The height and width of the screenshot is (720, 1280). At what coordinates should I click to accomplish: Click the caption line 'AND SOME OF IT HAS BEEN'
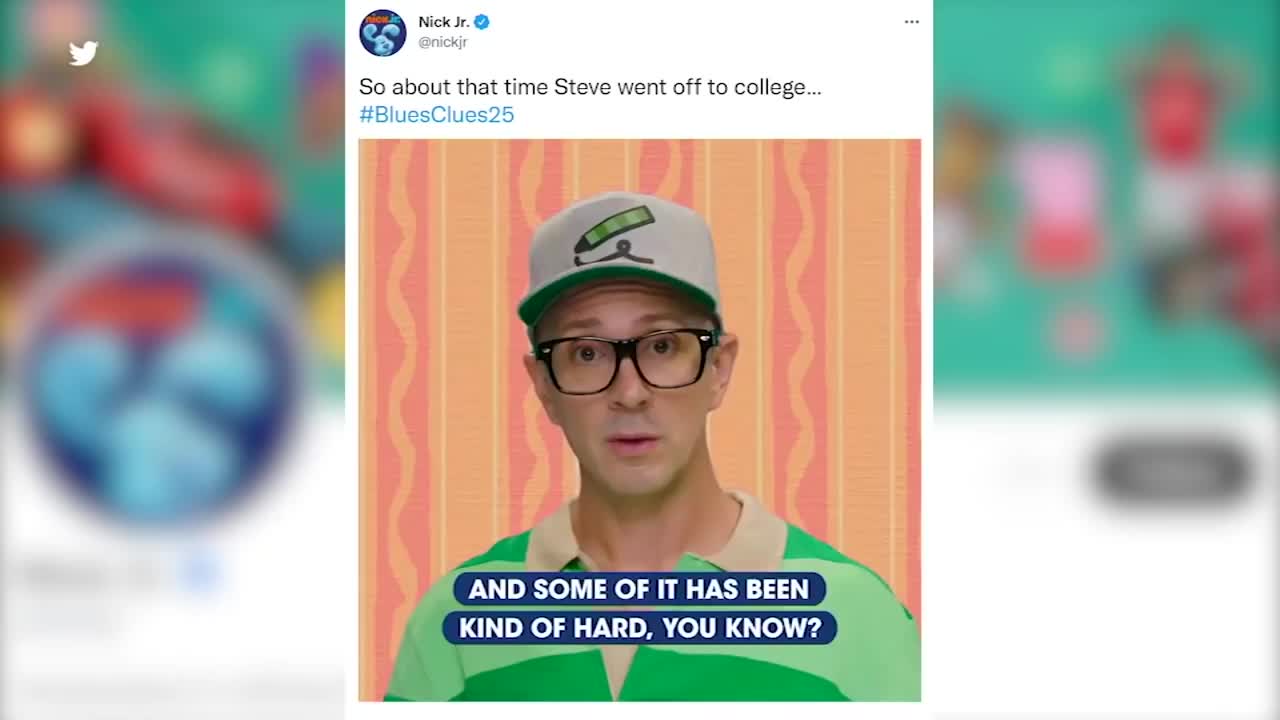(x=639, y=589)
